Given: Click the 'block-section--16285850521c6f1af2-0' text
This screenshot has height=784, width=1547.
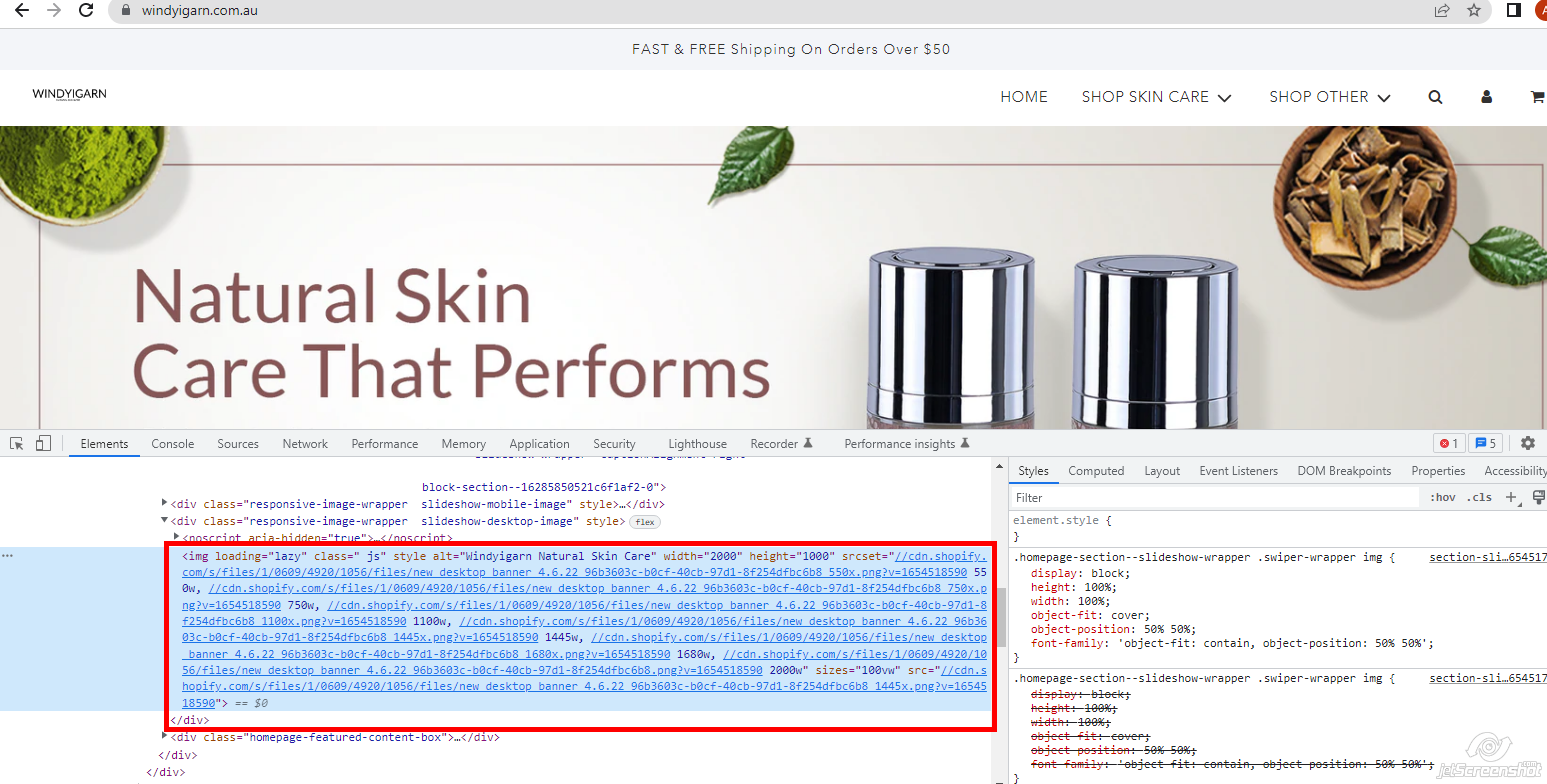Looking at the screenshot, I should pos(544,487).
